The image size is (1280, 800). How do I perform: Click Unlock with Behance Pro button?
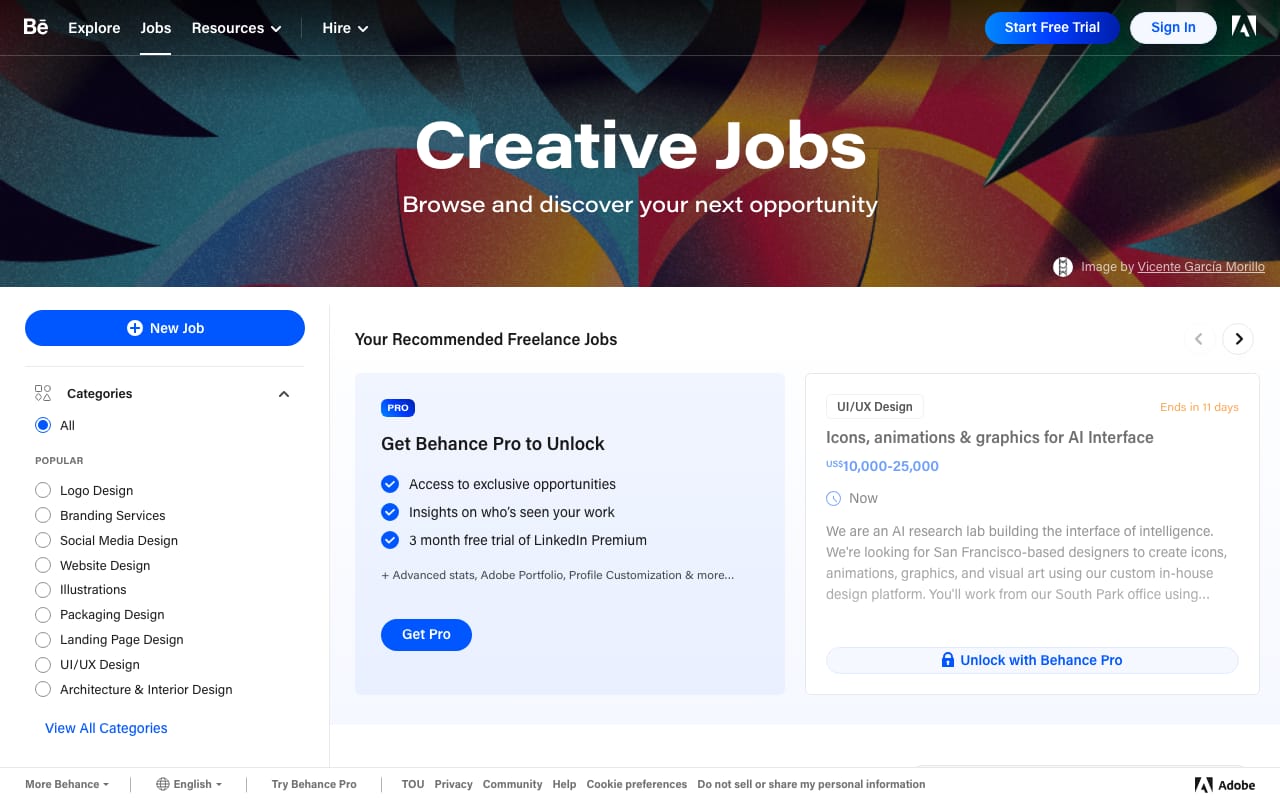click(x=1032, y=660)
